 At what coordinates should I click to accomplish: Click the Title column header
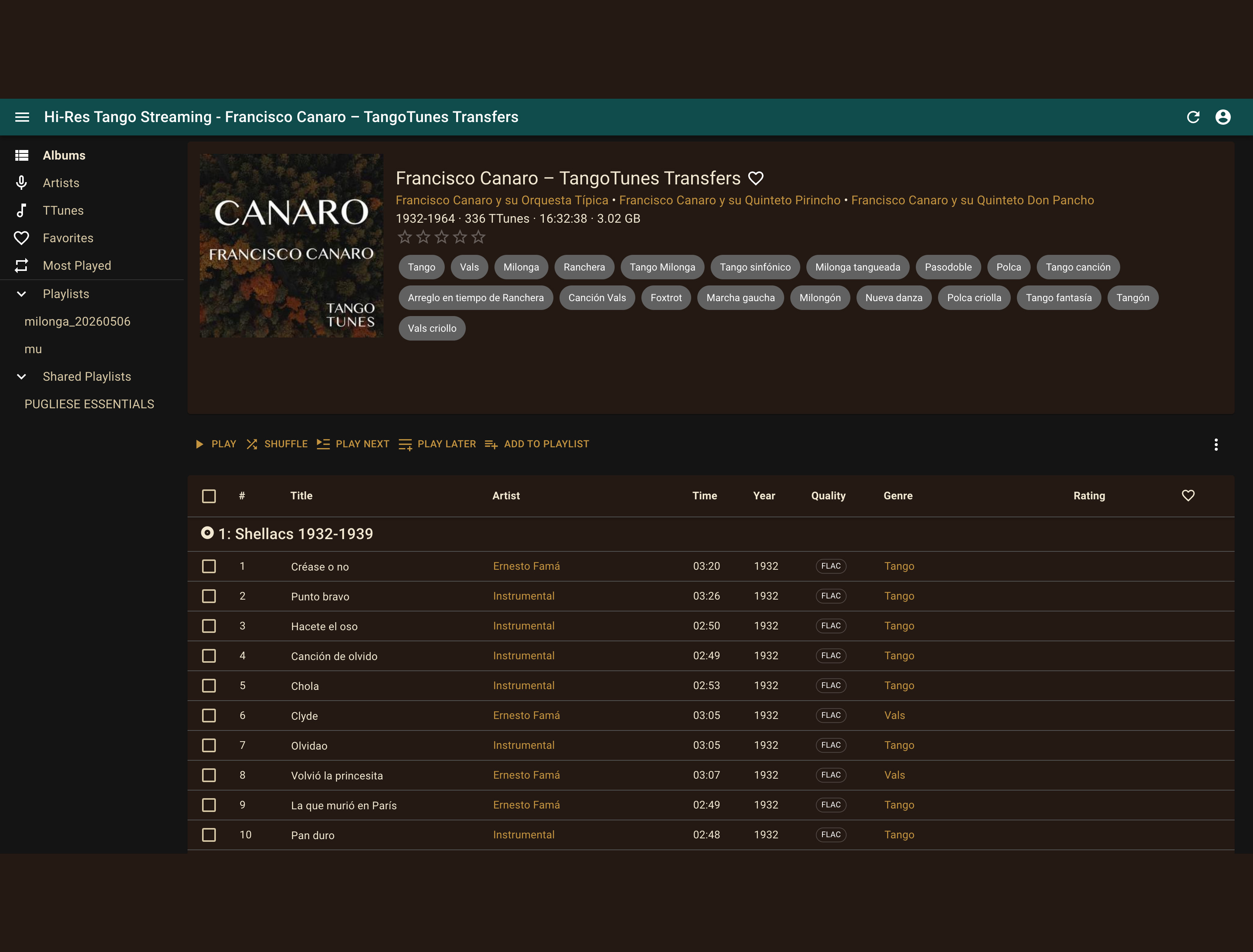point(302,496)
